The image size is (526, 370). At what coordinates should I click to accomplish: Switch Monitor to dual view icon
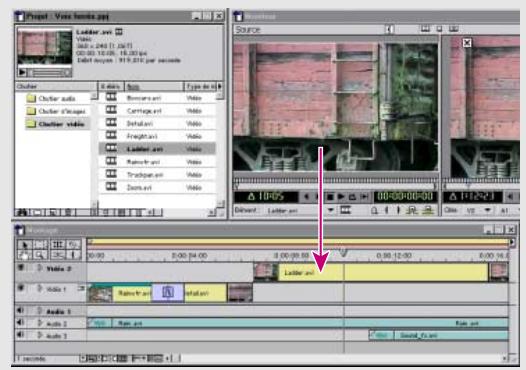point(425,29)
